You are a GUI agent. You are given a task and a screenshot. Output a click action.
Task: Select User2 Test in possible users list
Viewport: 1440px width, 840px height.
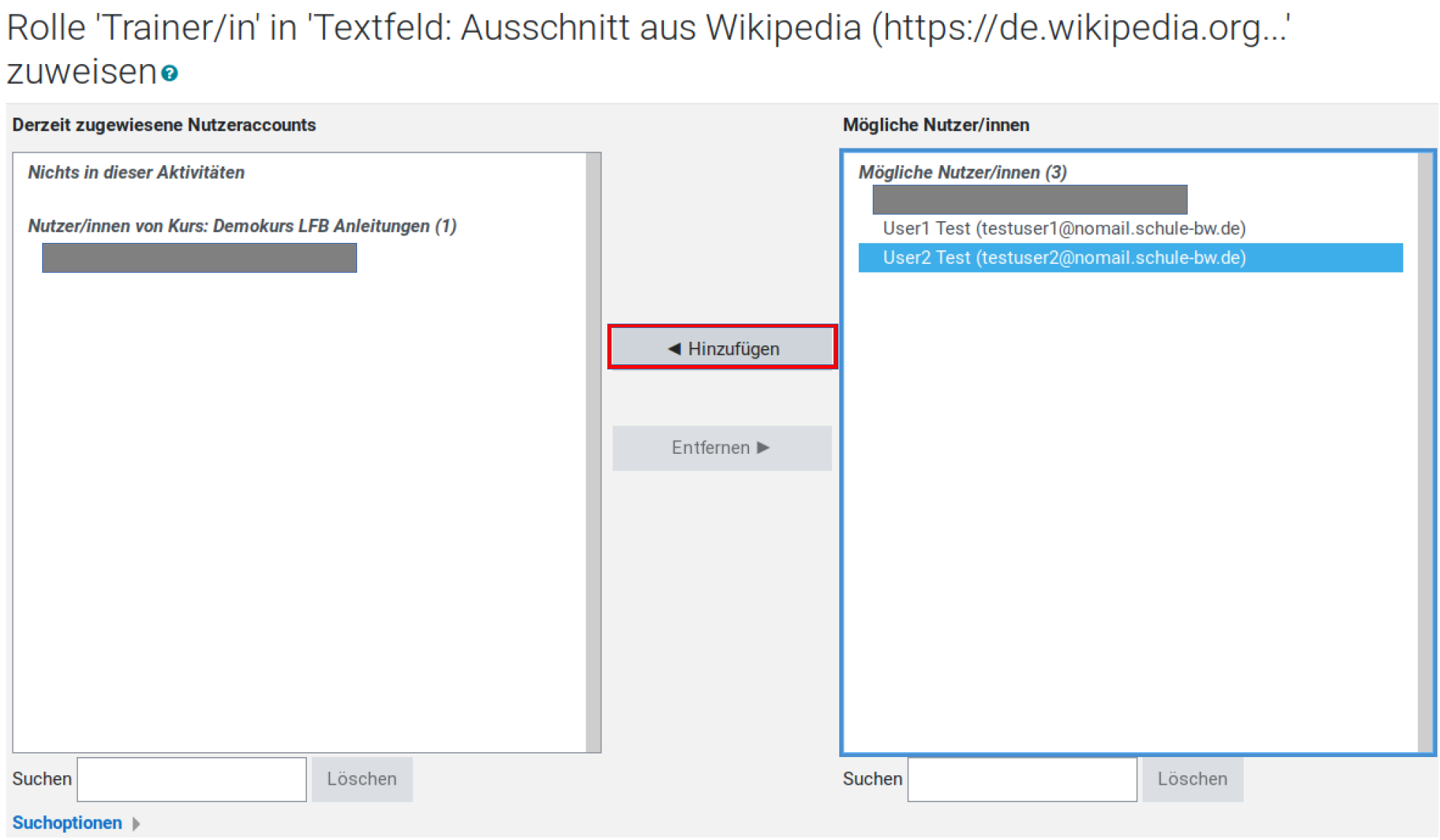[1063, 257]
